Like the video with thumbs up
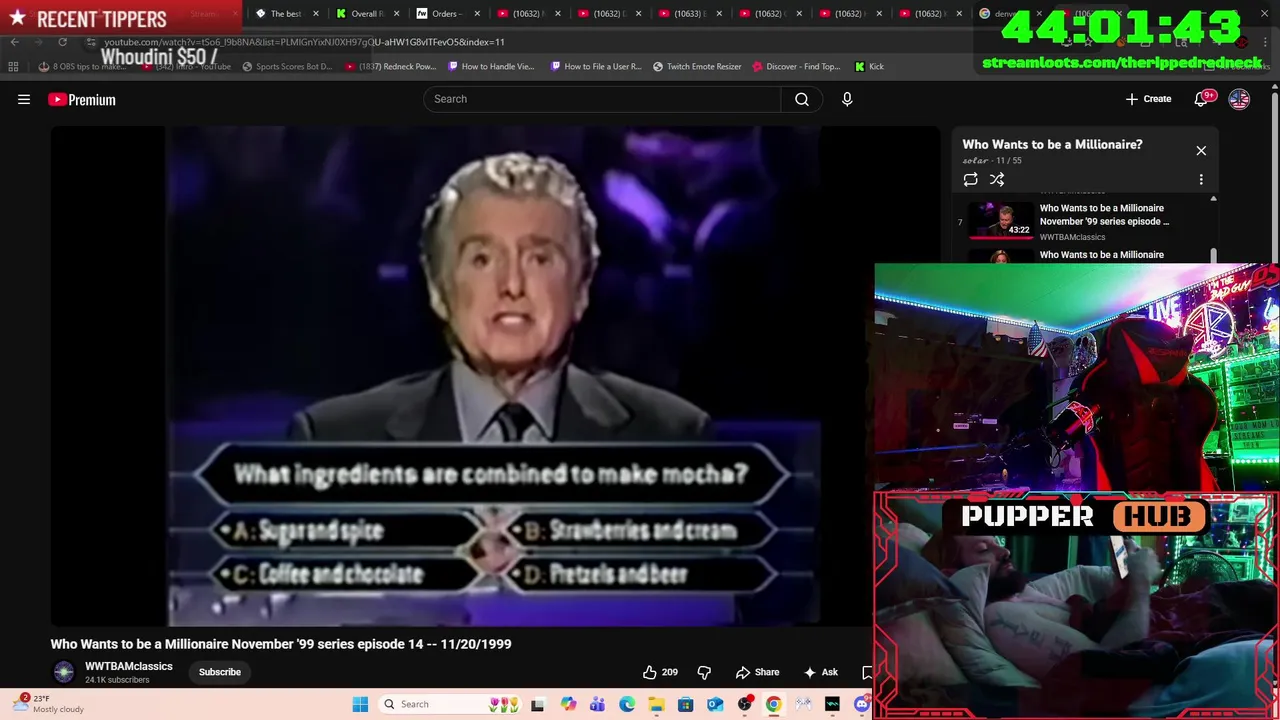 point(650,672)
